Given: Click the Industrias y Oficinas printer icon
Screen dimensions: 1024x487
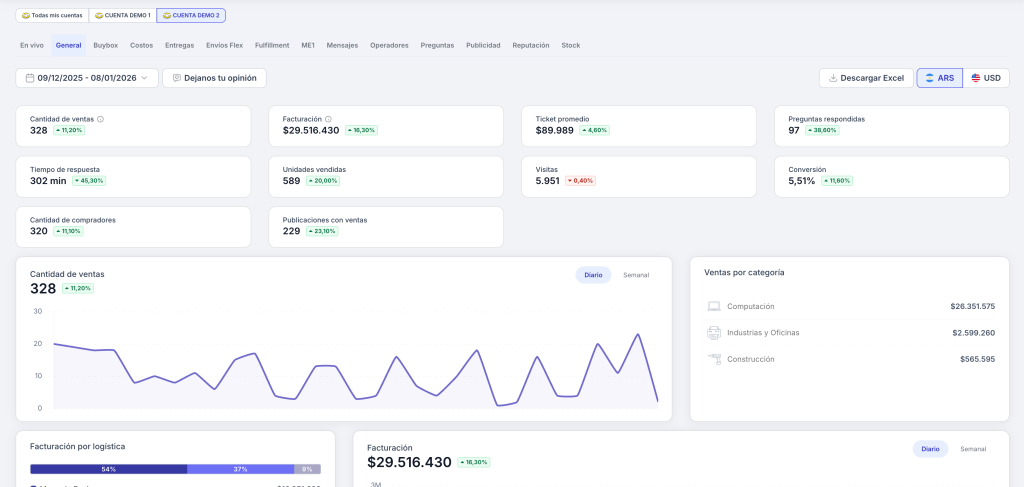Looking at the screenshot, I should 714,332.
